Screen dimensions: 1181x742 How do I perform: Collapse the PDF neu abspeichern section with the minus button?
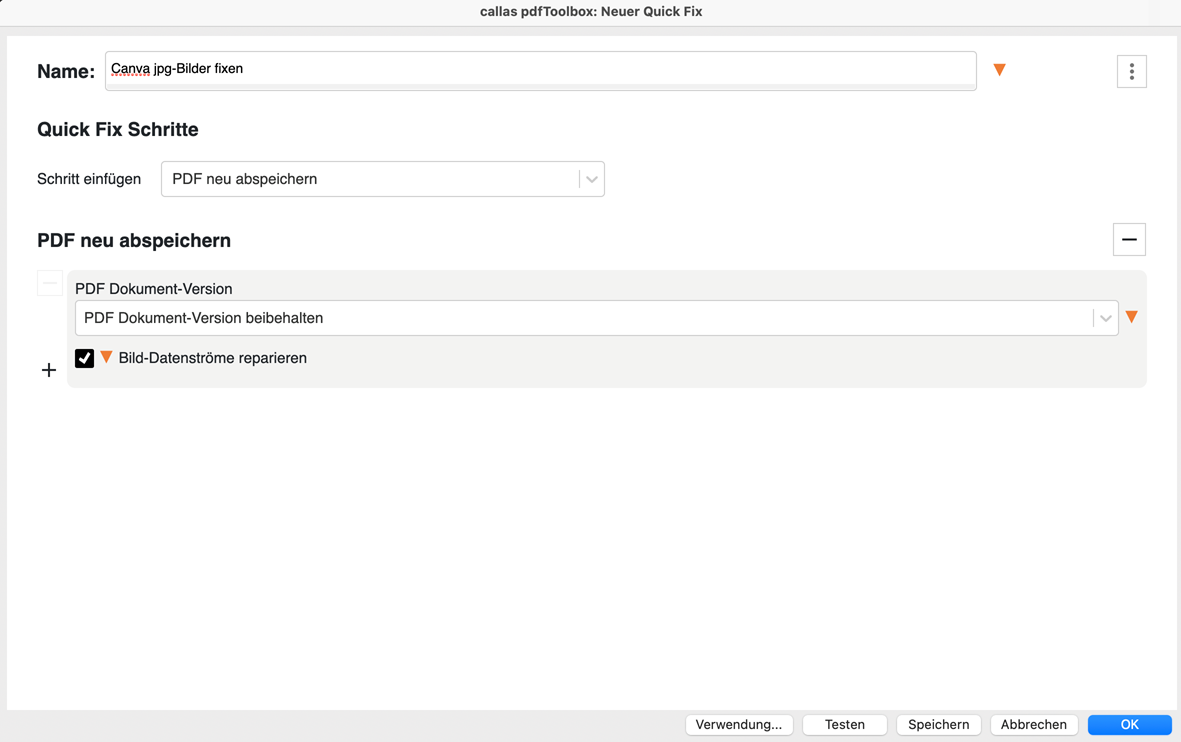point(1129,240)
